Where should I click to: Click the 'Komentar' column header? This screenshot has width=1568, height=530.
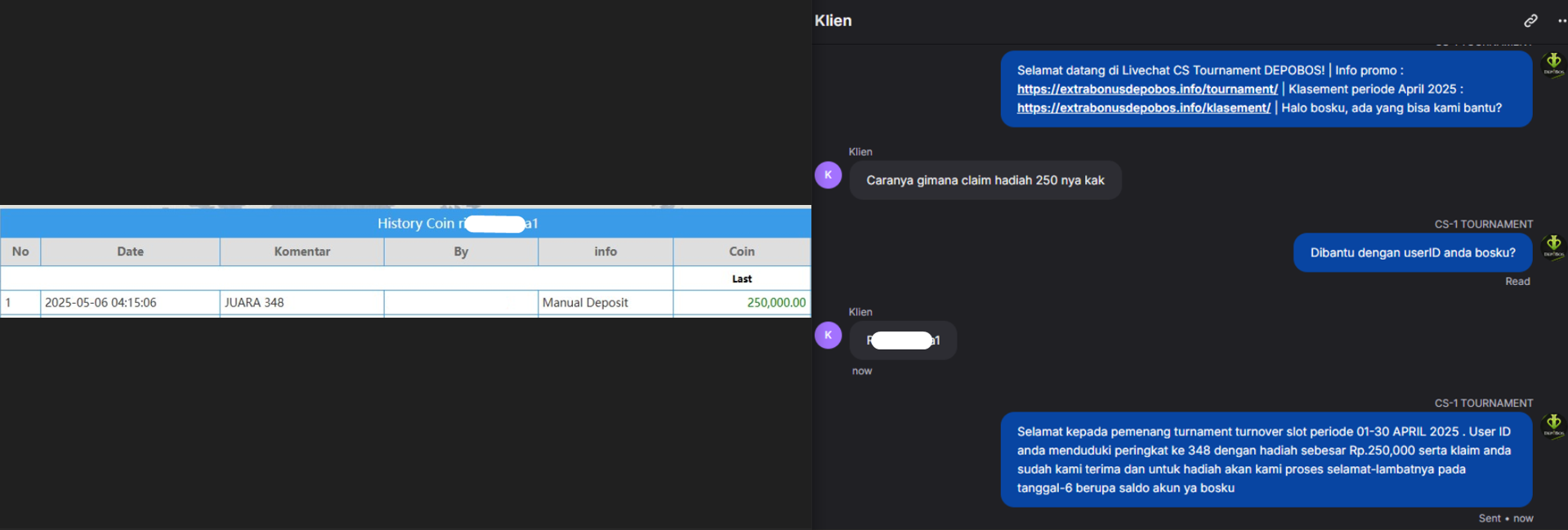coord(302,252)
